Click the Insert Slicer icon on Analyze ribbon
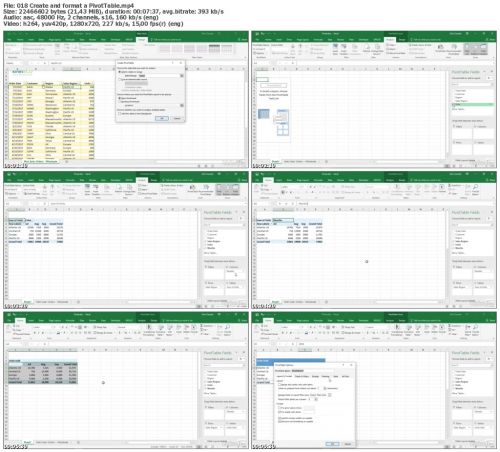Screen dimensions: 500x452 pyautogui.click(x=335, y=48)
